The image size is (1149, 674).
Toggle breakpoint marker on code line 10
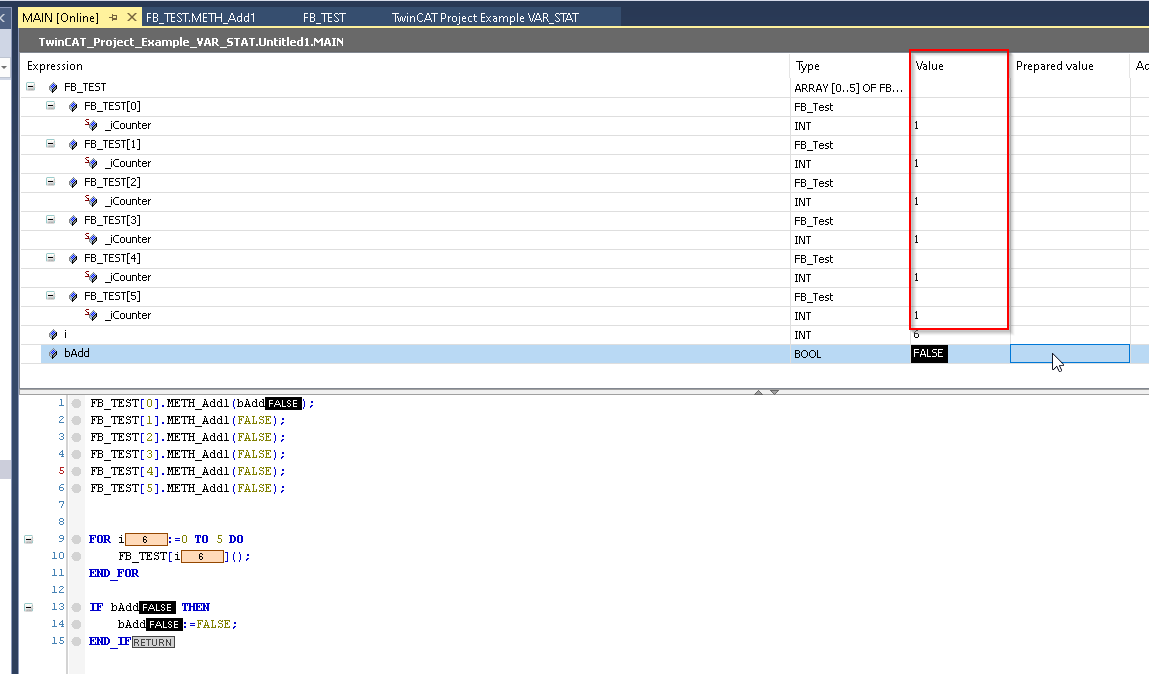point(76,556)
